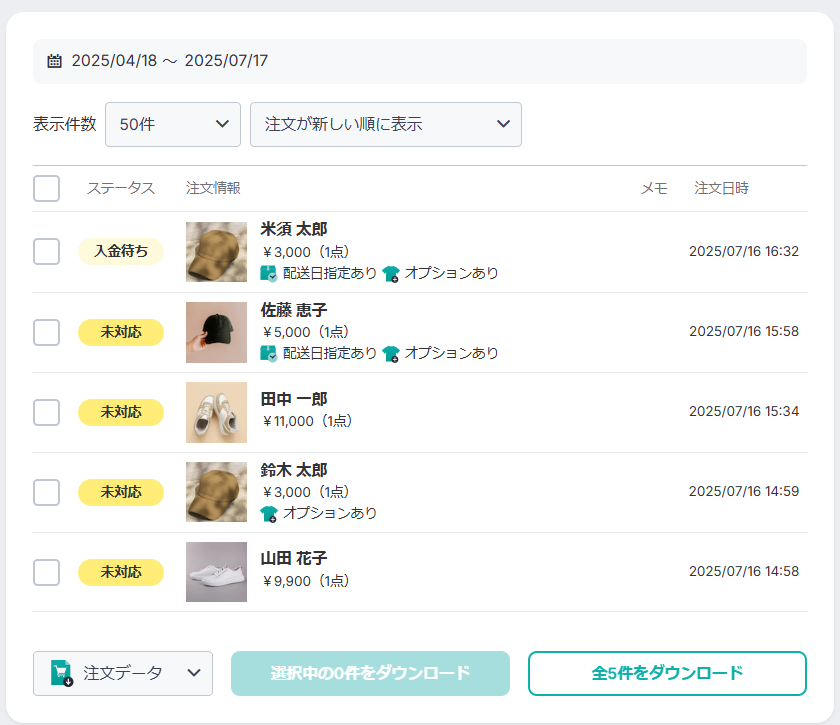This screenshot has height=725, width=840.
Task: Click black cap thumbnail of 佐藤 恵子 order
Action: click(216, 332)
